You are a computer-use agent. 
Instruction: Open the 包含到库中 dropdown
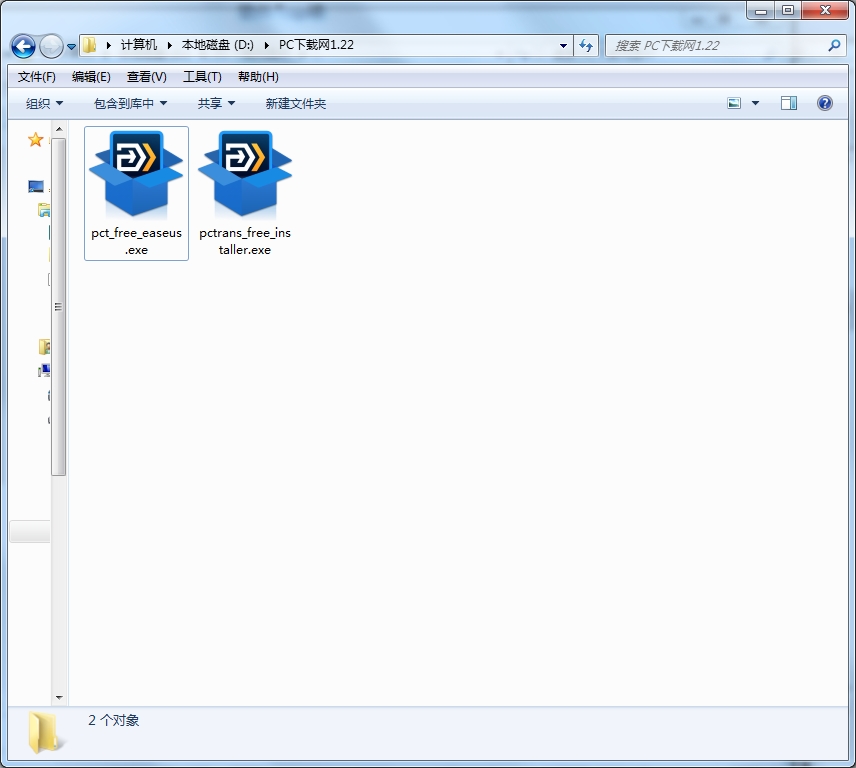pyautogui.click(x=130, y=103)
